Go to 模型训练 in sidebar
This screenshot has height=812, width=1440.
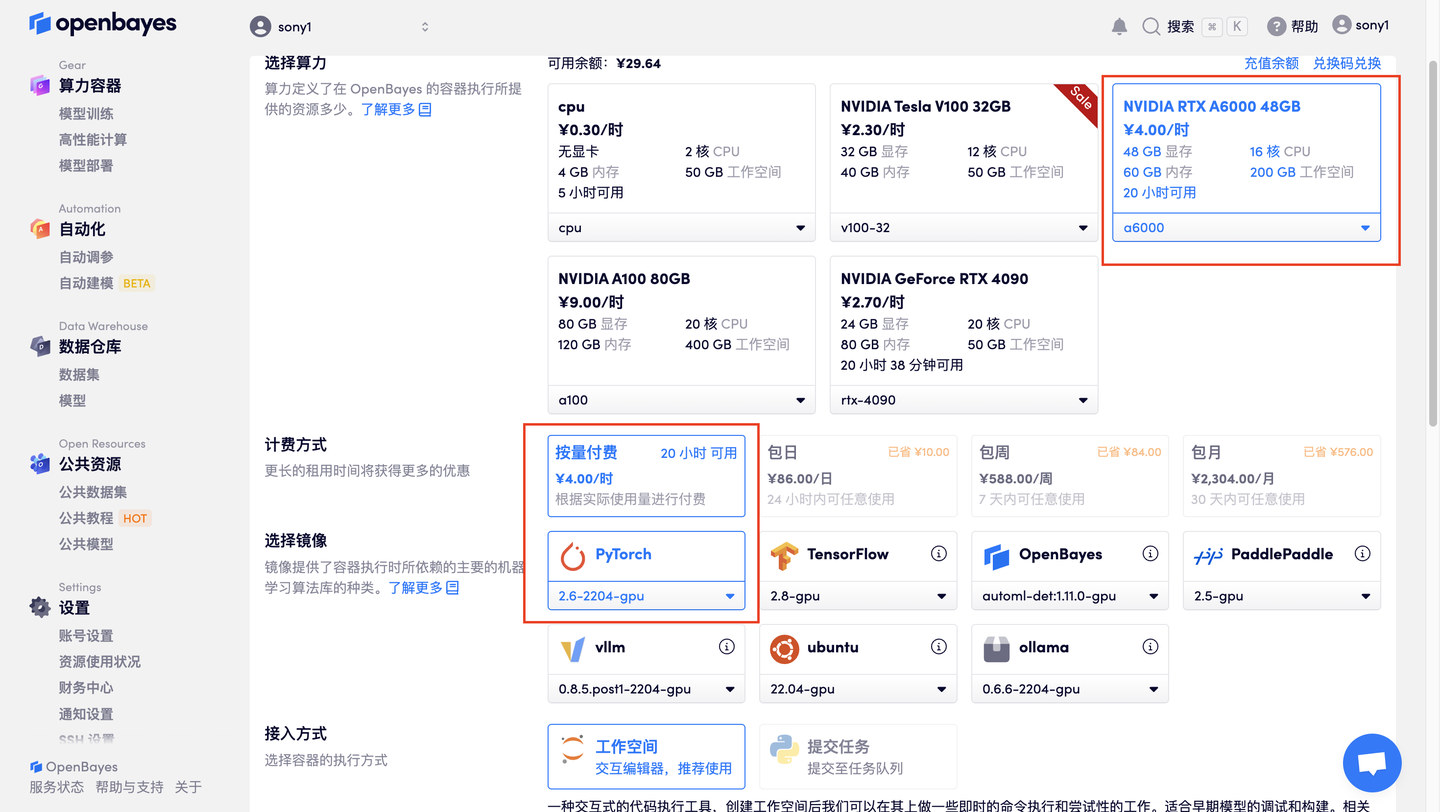pos(86,113)
